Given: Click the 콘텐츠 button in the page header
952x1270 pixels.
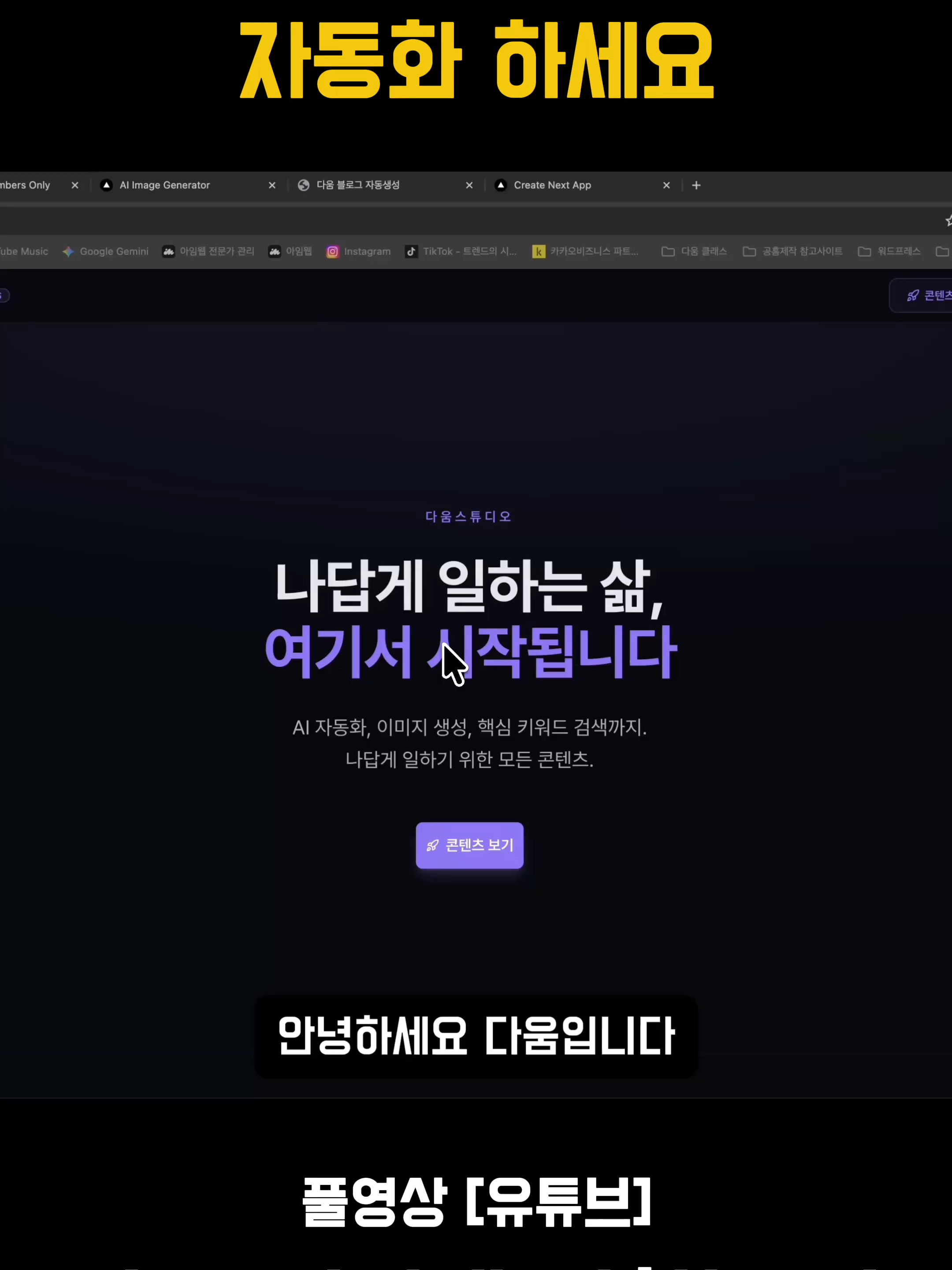Looking at the screenshot, I should [920, 296].
